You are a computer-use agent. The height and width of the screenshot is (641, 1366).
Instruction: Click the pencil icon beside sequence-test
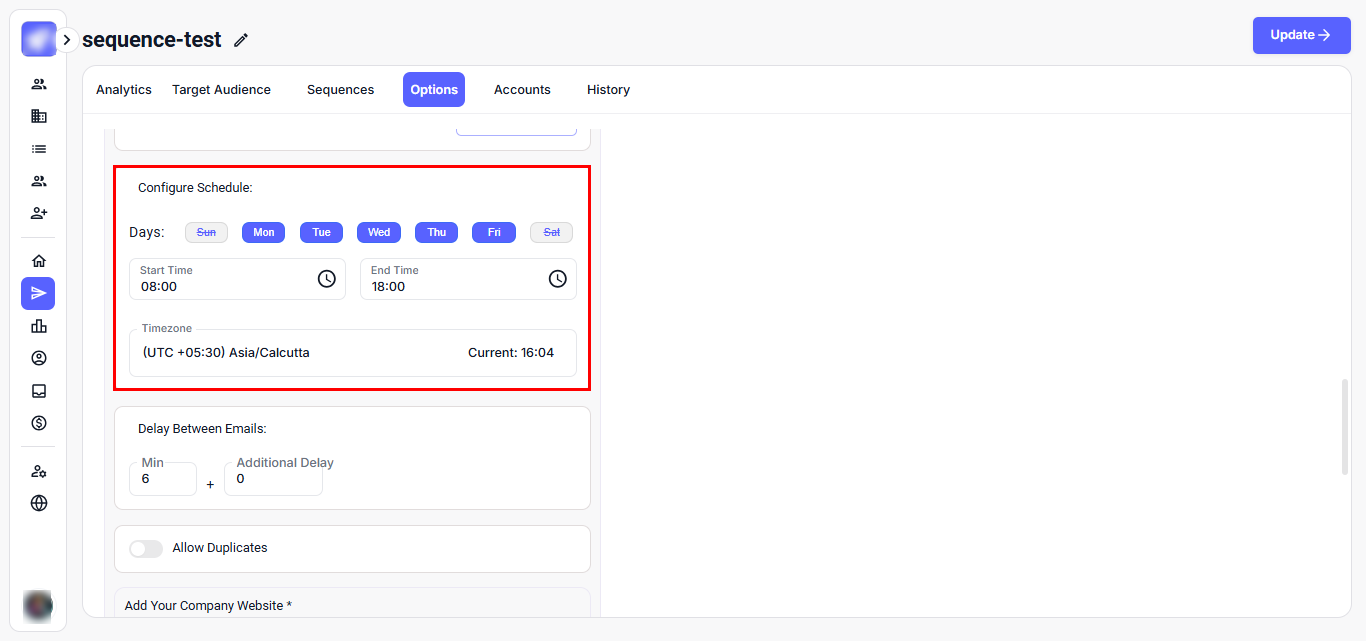[240, 40]
